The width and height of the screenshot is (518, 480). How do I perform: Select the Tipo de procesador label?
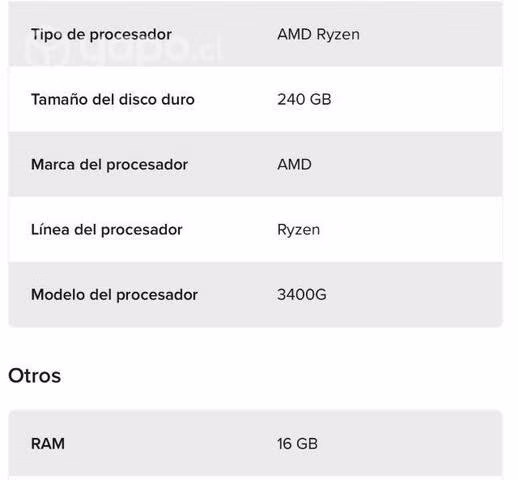point(101,35)
